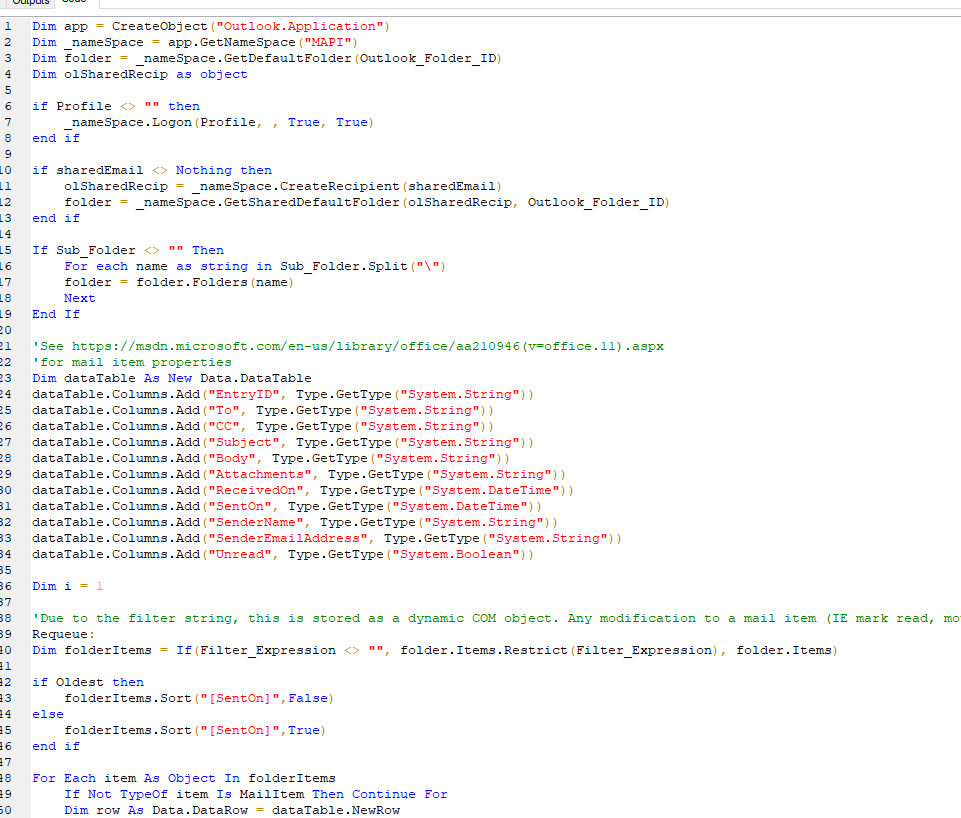Viewport: 961px width, 818px height.
Task: Click the 'Next' keyword on line 18
Action: pyautogui.click(x=80, y=298)
